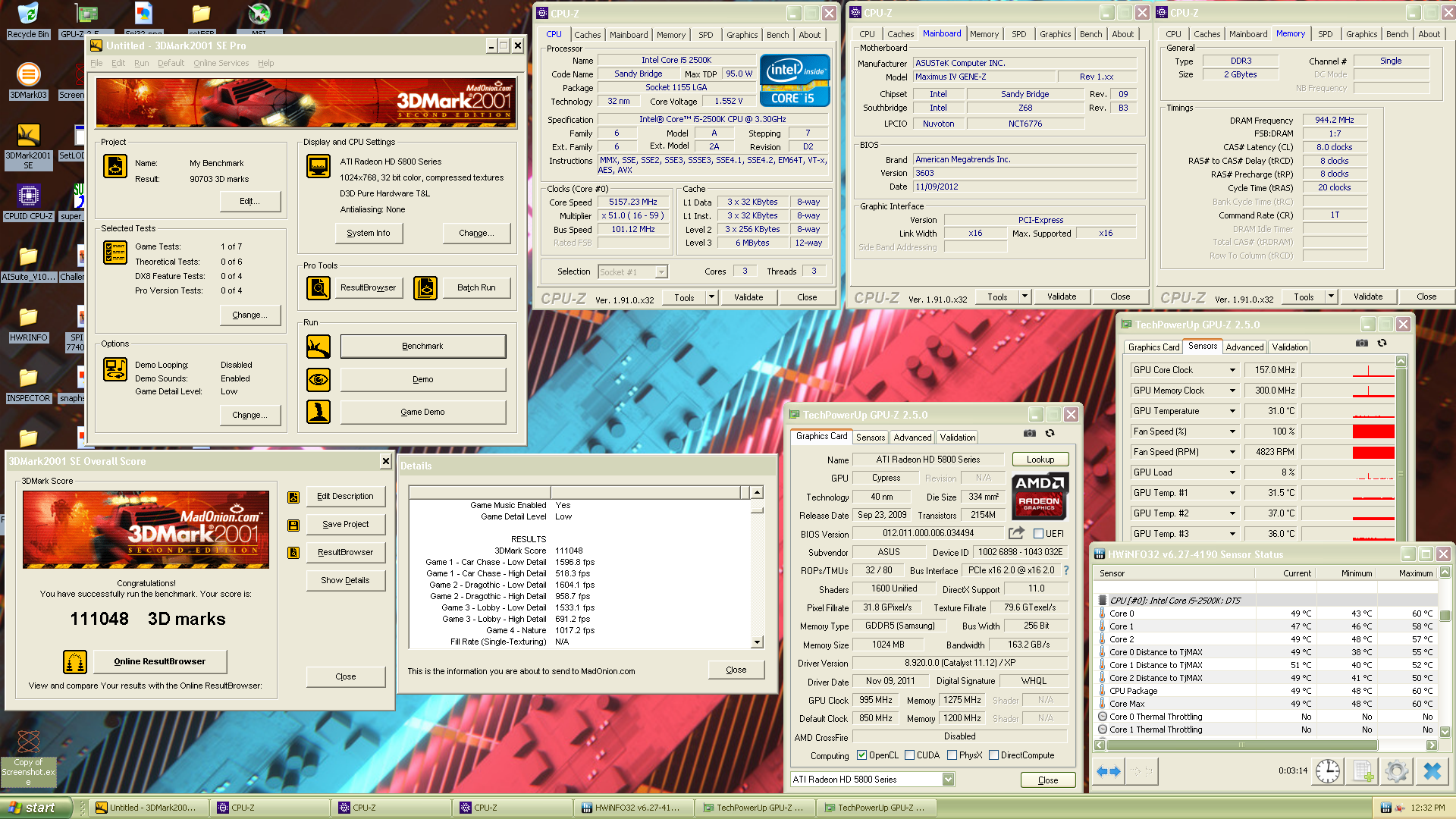
Task: Switch to Validation tab in GPU-Z Sensors window
Action: pyautogui.click(x=1289, y=347)
